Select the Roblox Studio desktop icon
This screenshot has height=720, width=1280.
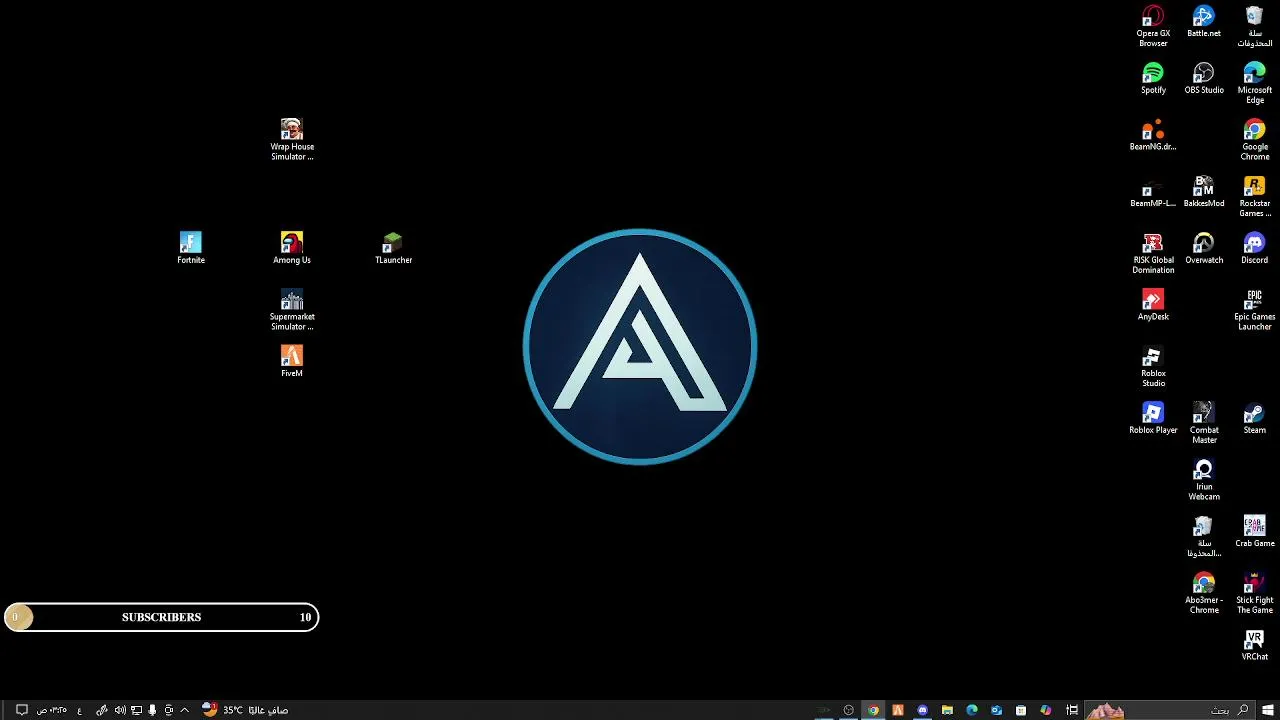[1153, 367]
